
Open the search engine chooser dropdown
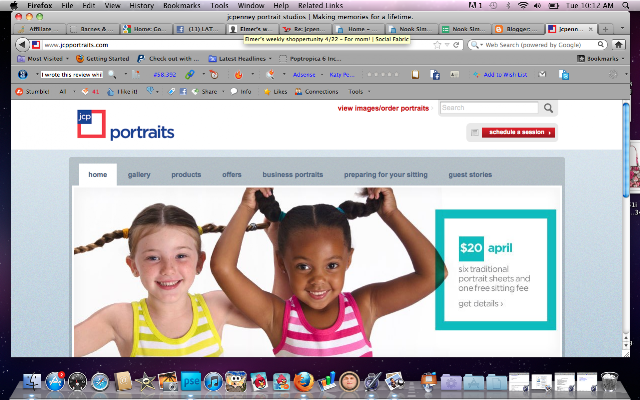point(477,44)
